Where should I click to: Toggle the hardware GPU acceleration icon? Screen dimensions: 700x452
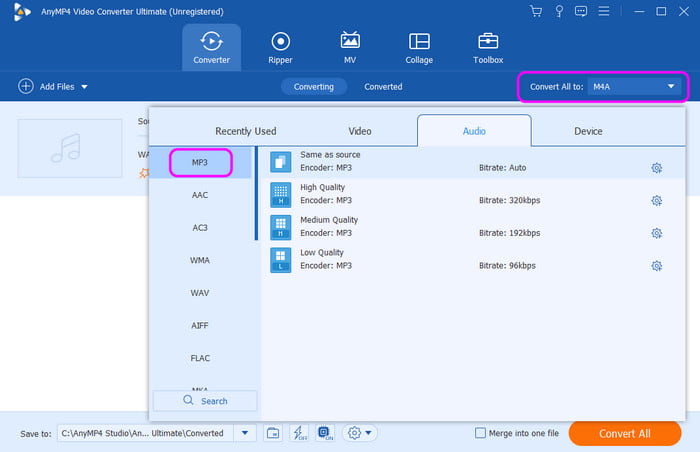pos(325,433)
